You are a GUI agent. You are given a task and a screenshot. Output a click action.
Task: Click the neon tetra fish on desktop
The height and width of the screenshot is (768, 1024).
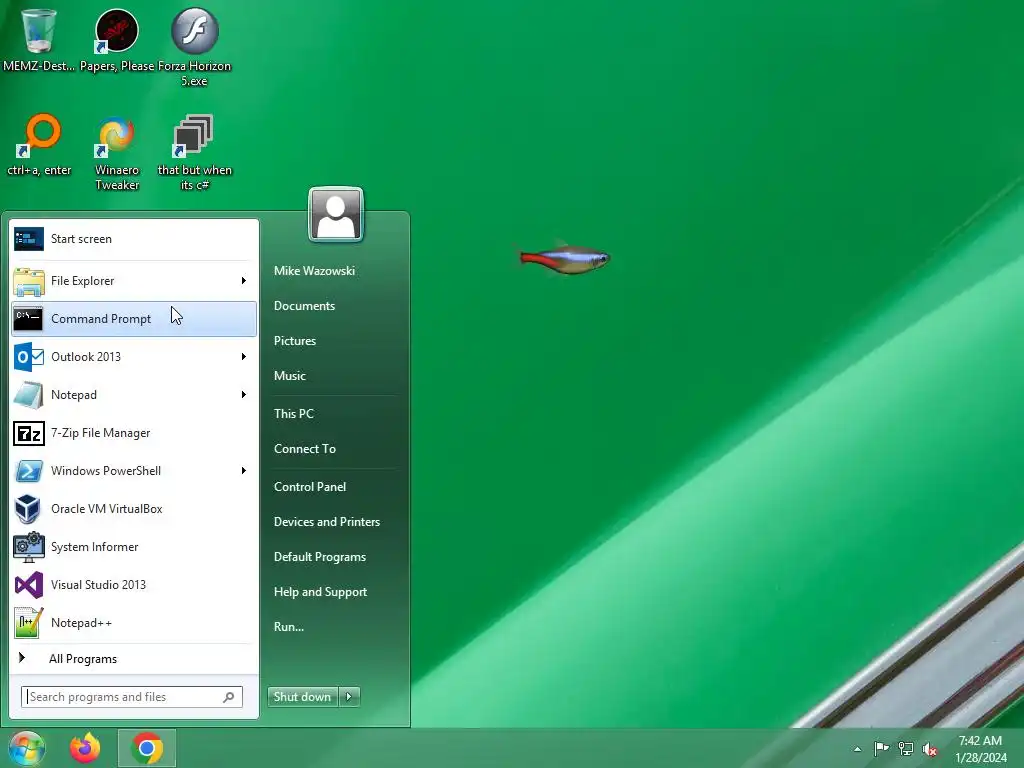click(564, 259)
